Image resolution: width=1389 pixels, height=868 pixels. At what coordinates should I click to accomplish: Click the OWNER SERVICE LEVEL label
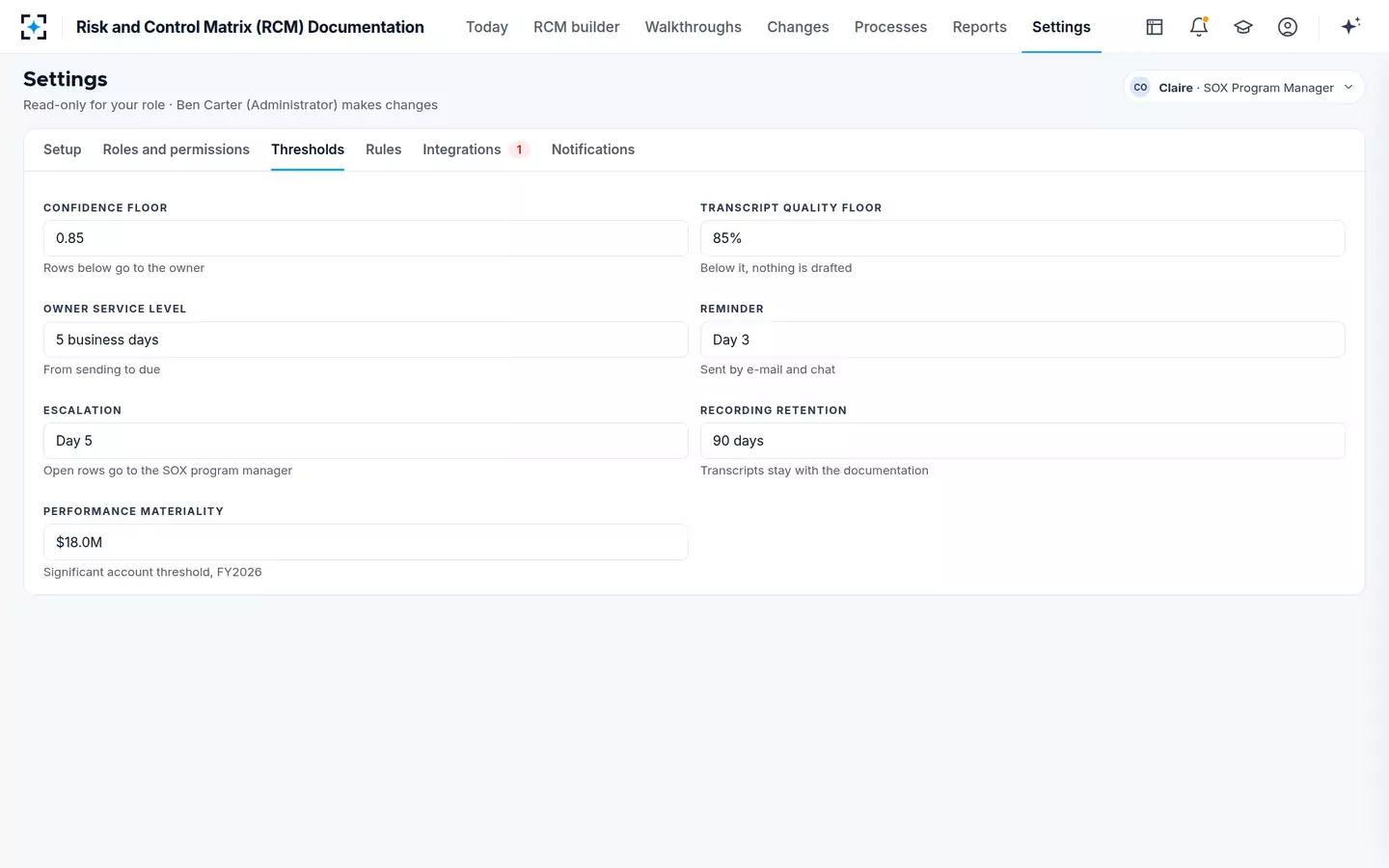(115, 310)
